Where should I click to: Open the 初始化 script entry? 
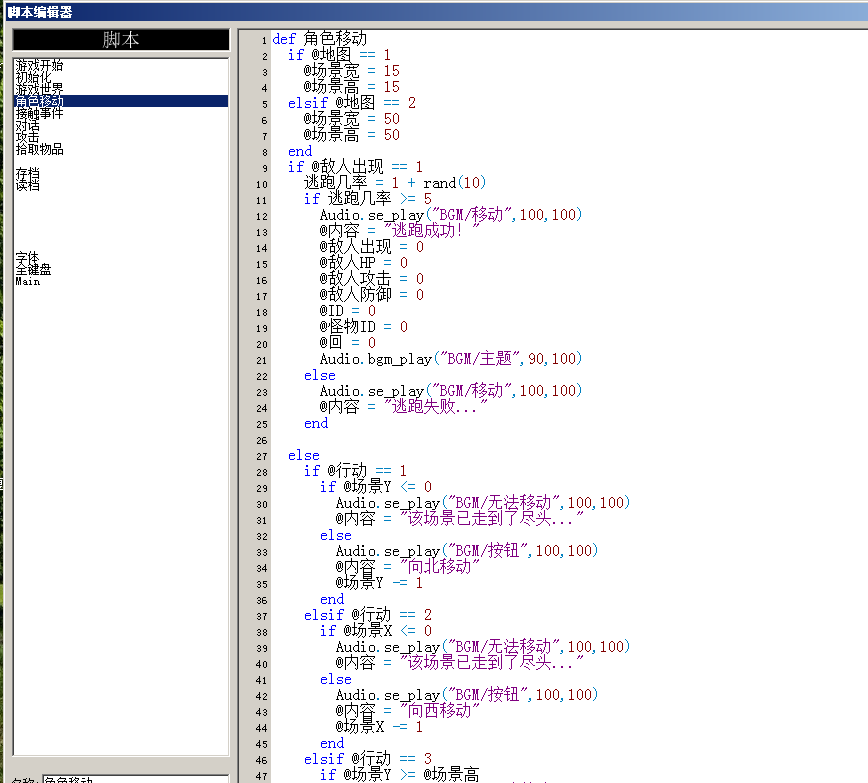[33, 78]
